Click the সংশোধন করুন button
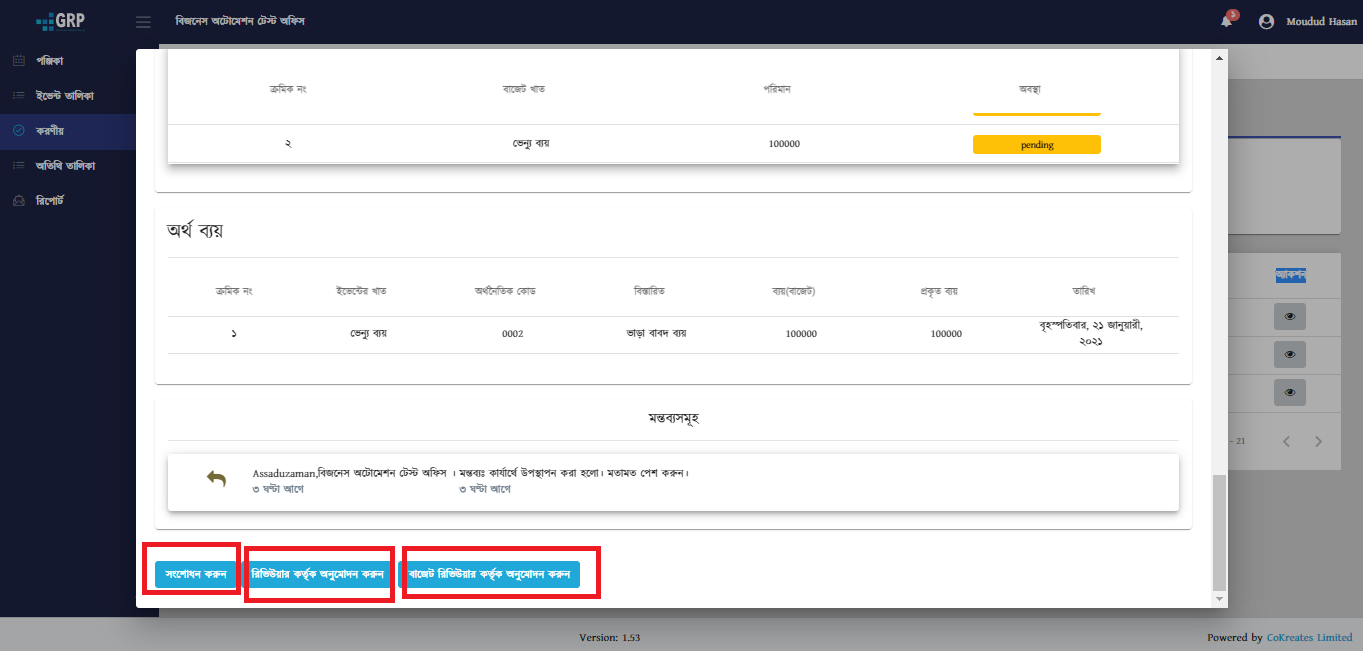Viewport: 1363px width, 651px height. (195, 575)
